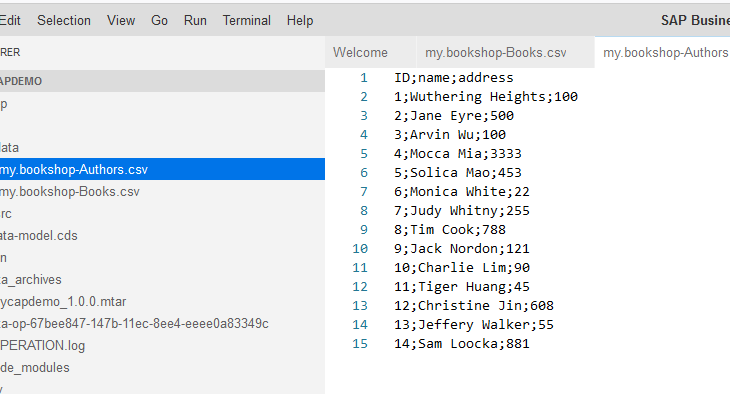Click the line 2;Jane Eyre;500

coord(454,116)
